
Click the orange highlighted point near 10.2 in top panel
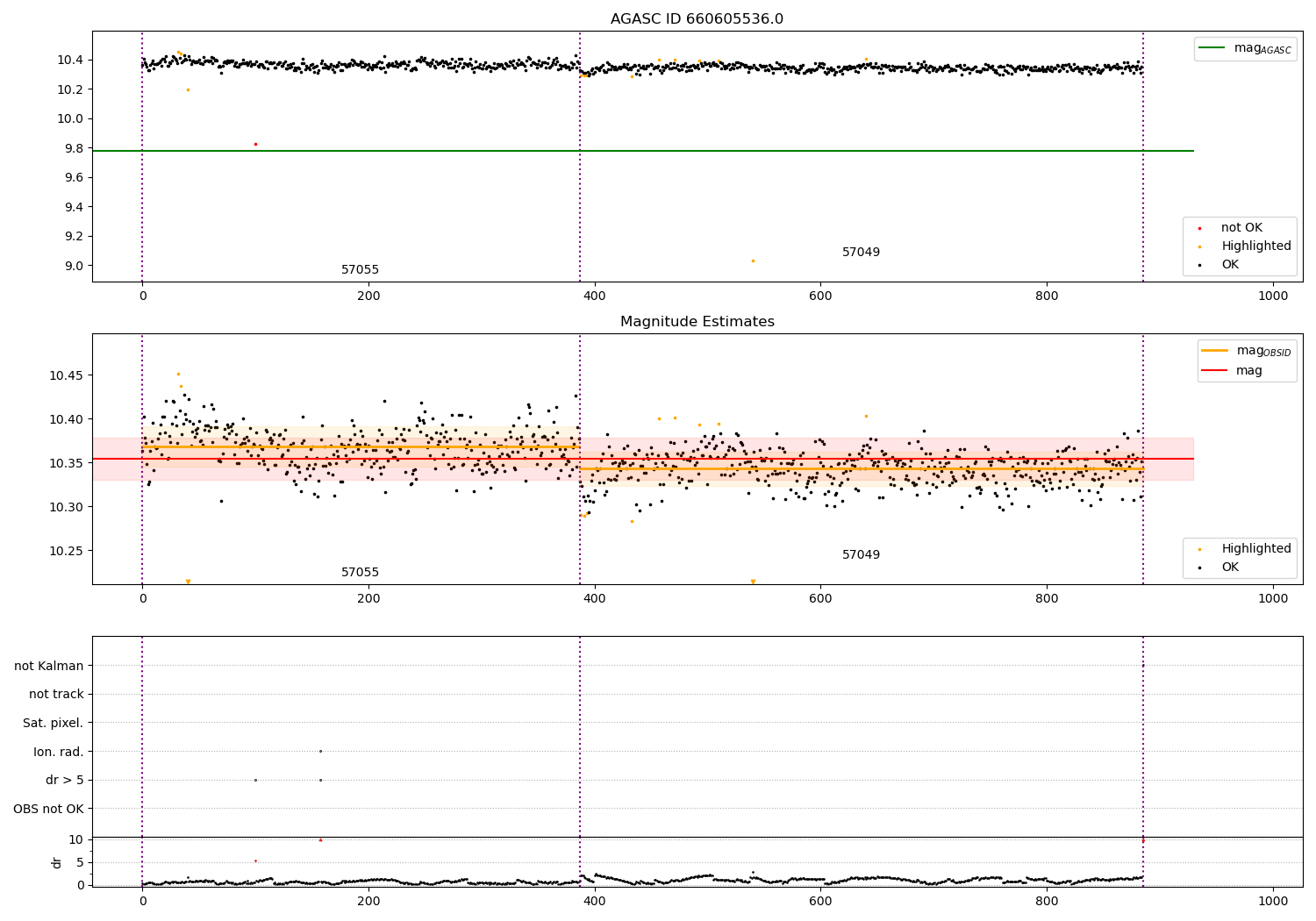point(188,89)
